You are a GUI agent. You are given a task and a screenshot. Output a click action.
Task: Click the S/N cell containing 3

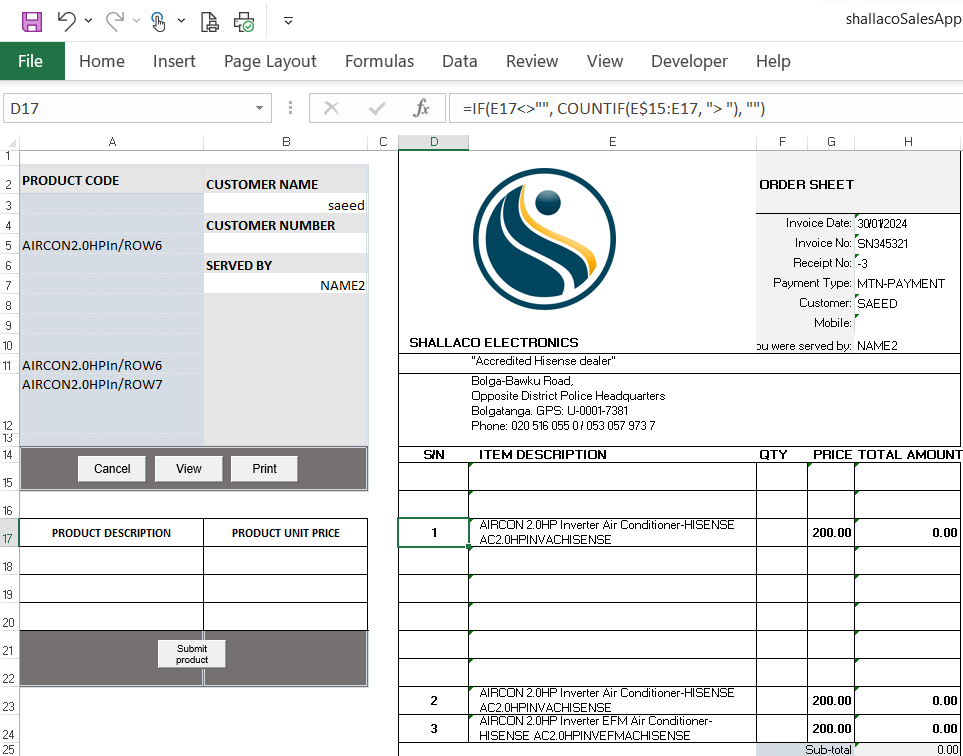pyautogui.click(x=434, y=728)
